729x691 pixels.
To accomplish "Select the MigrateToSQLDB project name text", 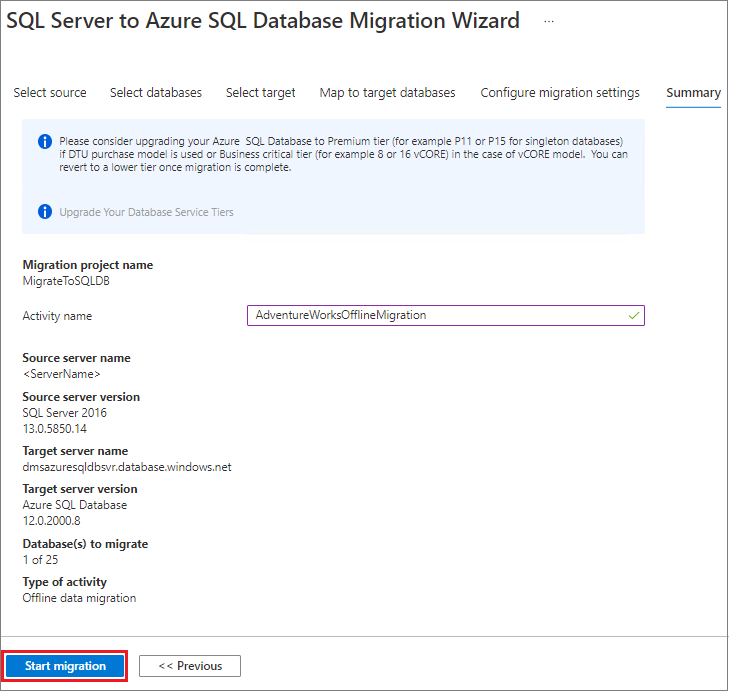I will pyautogui.click(x=66, y=281).
